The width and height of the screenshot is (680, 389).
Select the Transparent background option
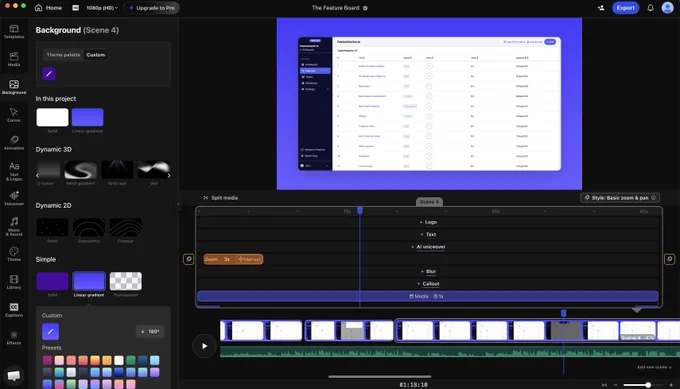125,281
